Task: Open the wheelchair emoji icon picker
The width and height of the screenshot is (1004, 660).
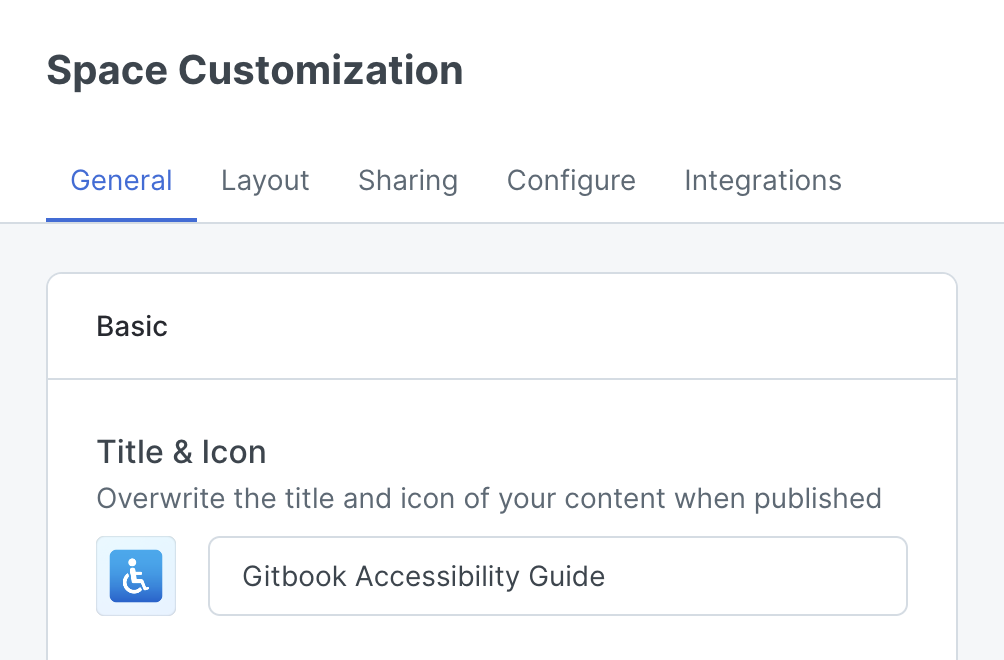Action: 136,575
